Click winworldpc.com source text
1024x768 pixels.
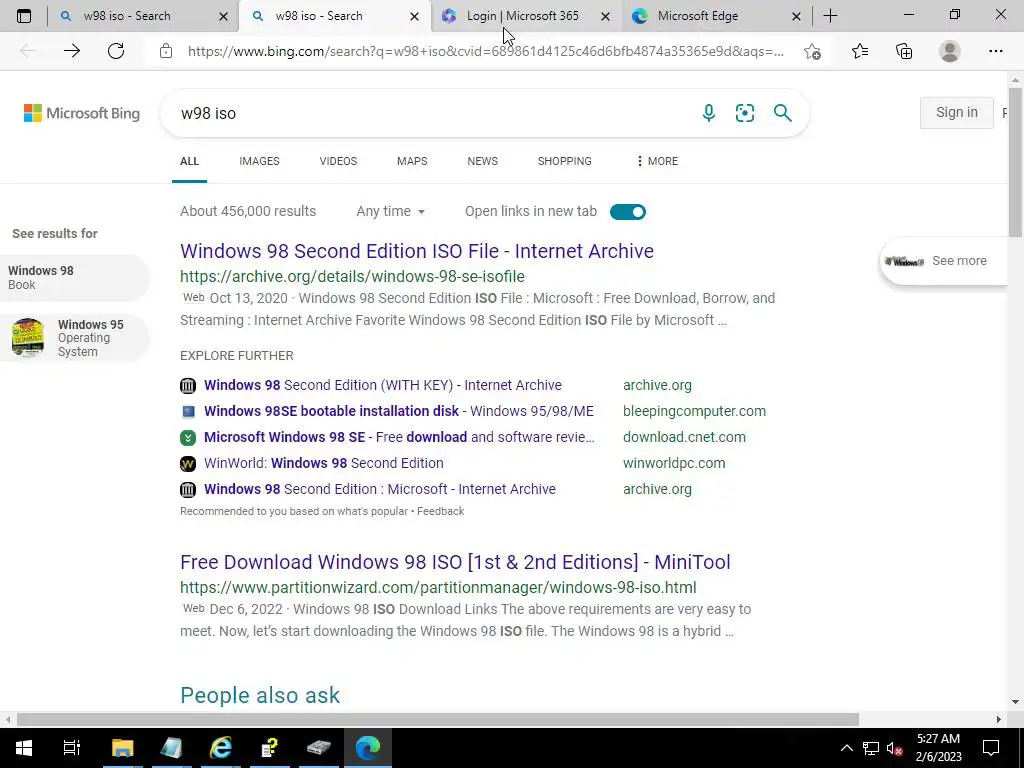point(674,464)
